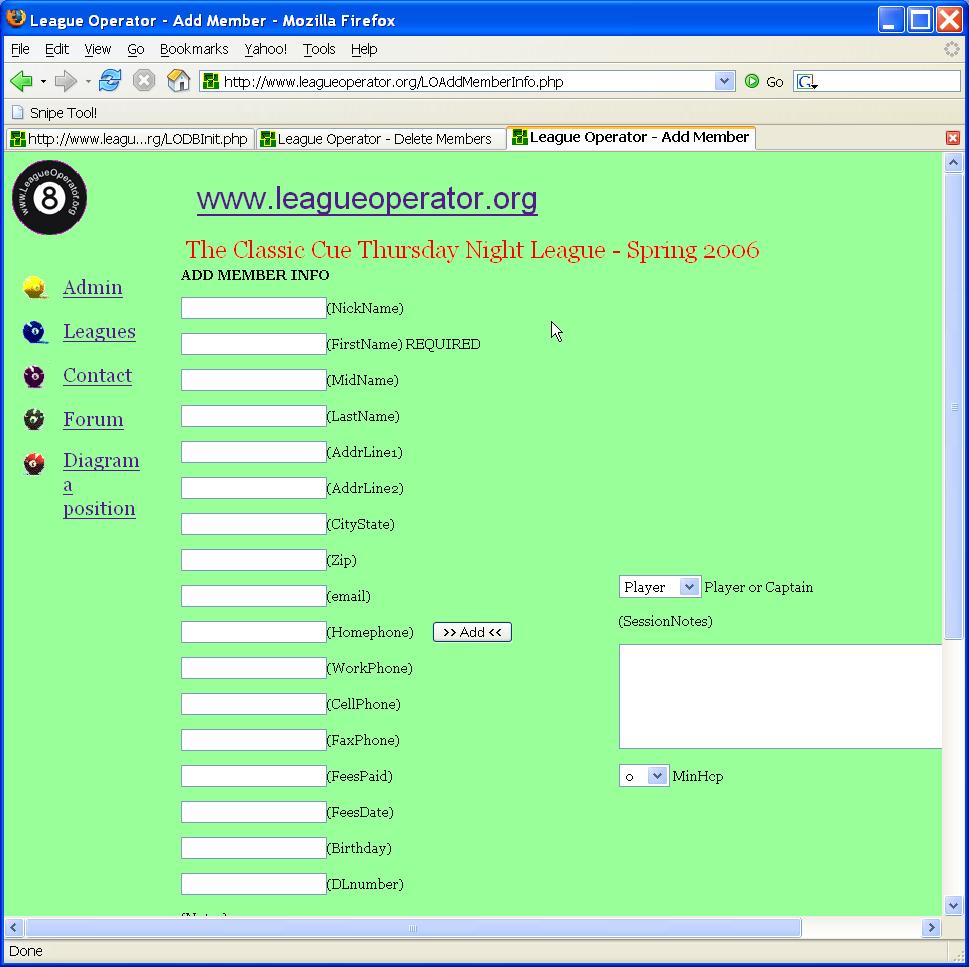The width and height of the screenshot is (969, 967).
Task: Click the Home icon in toolbar
Action: pos(178,81)
